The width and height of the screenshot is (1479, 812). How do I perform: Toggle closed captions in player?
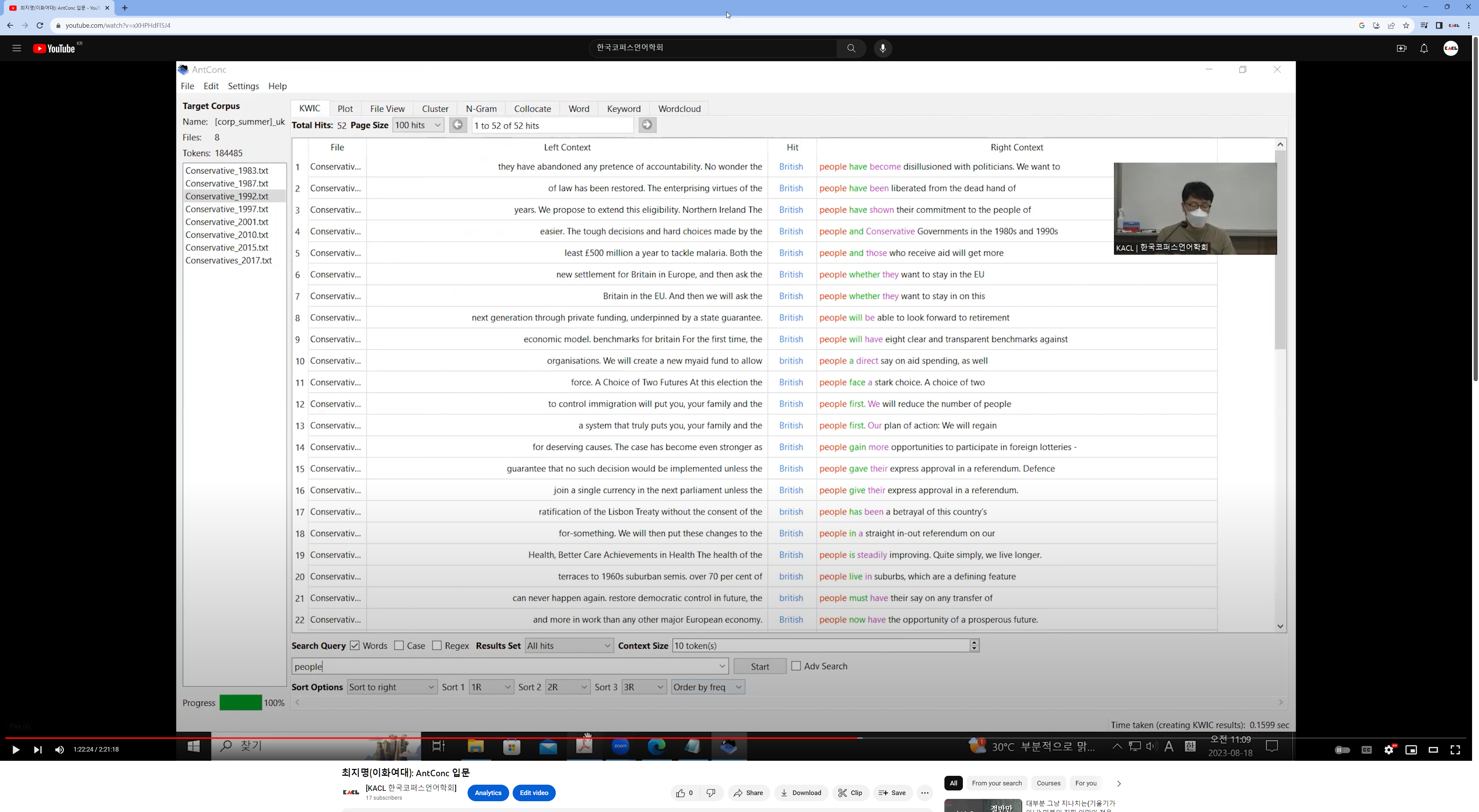coord(1367,750)
